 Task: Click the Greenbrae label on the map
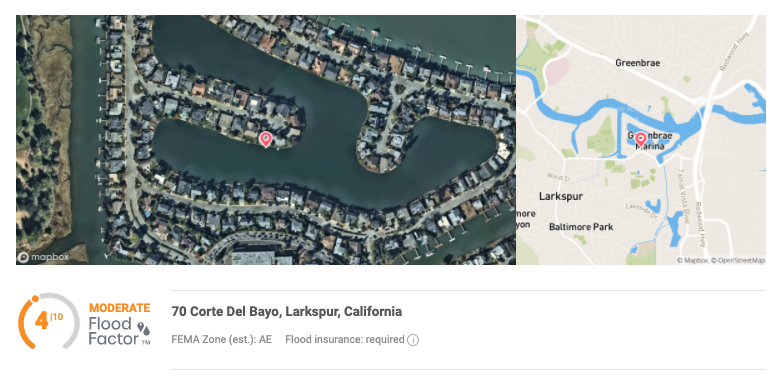pos(638,63)
